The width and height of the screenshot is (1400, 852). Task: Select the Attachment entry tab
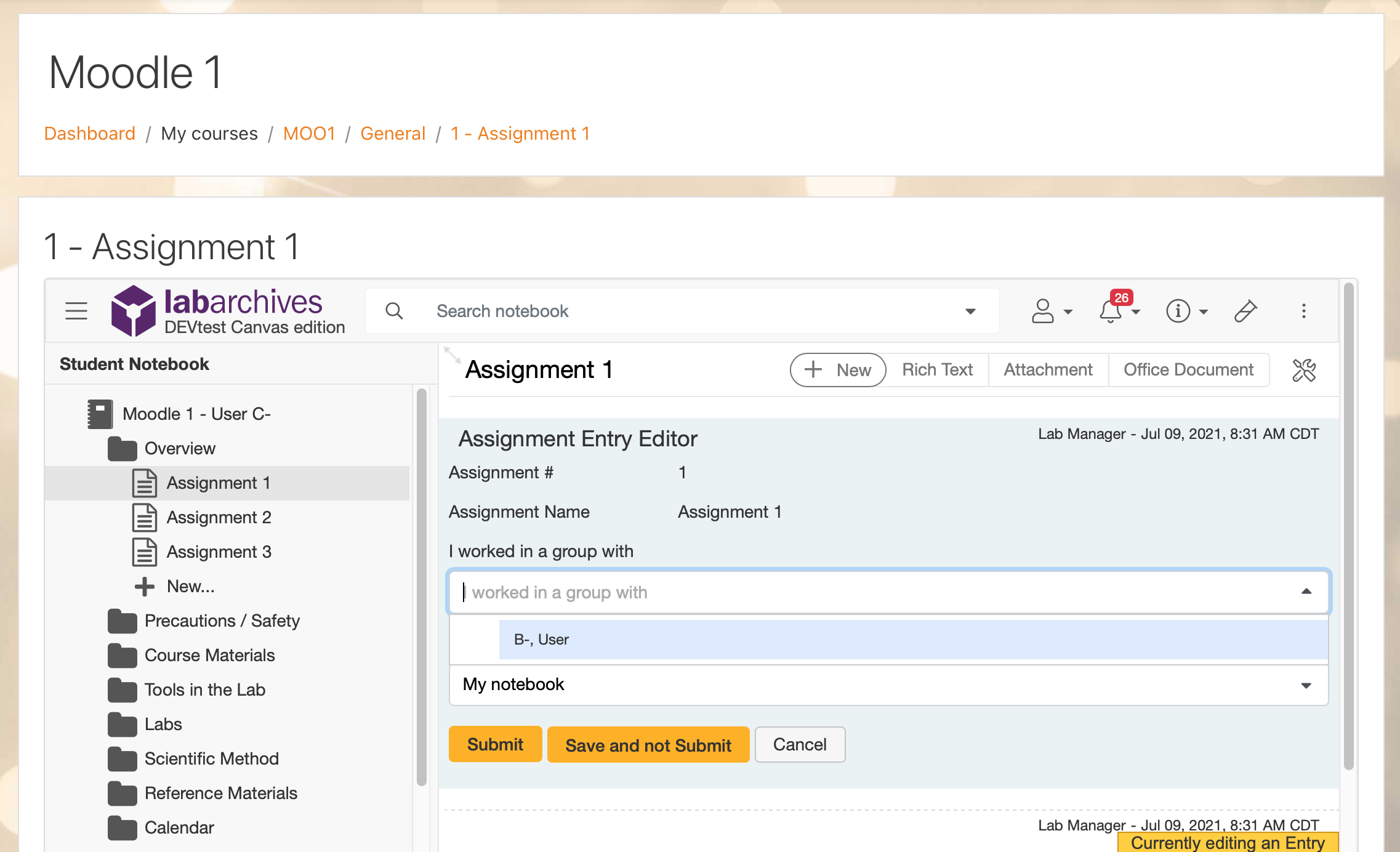point(1048,370)
